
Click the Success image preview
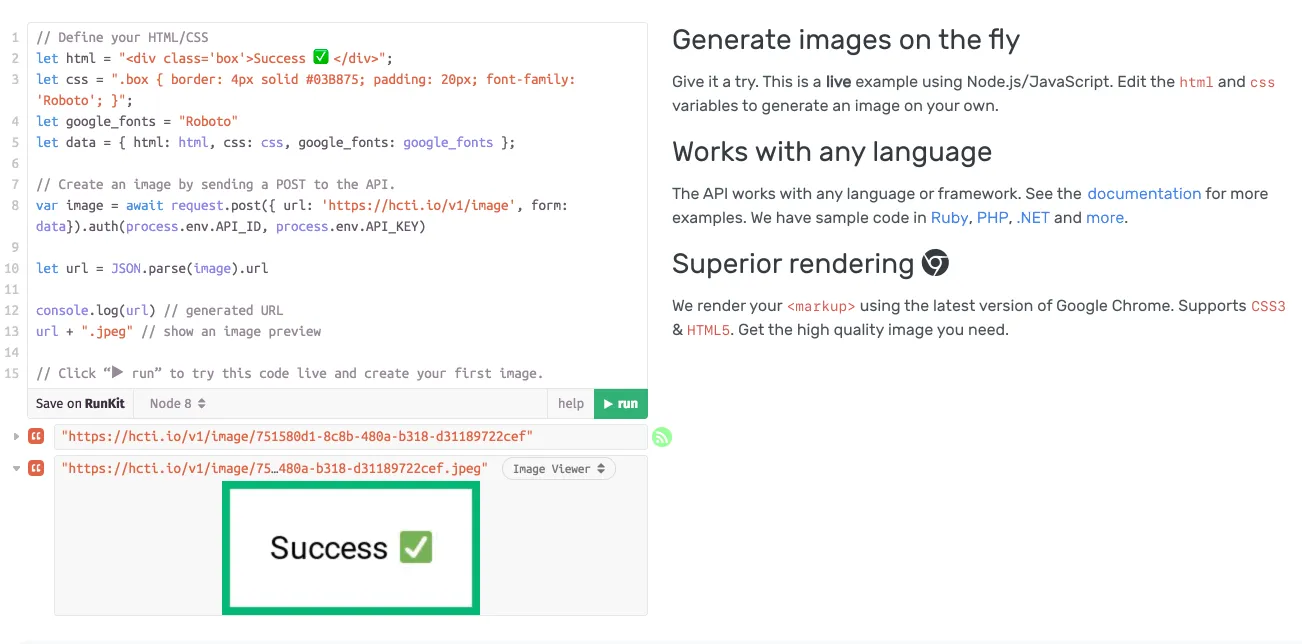[350, 547]
